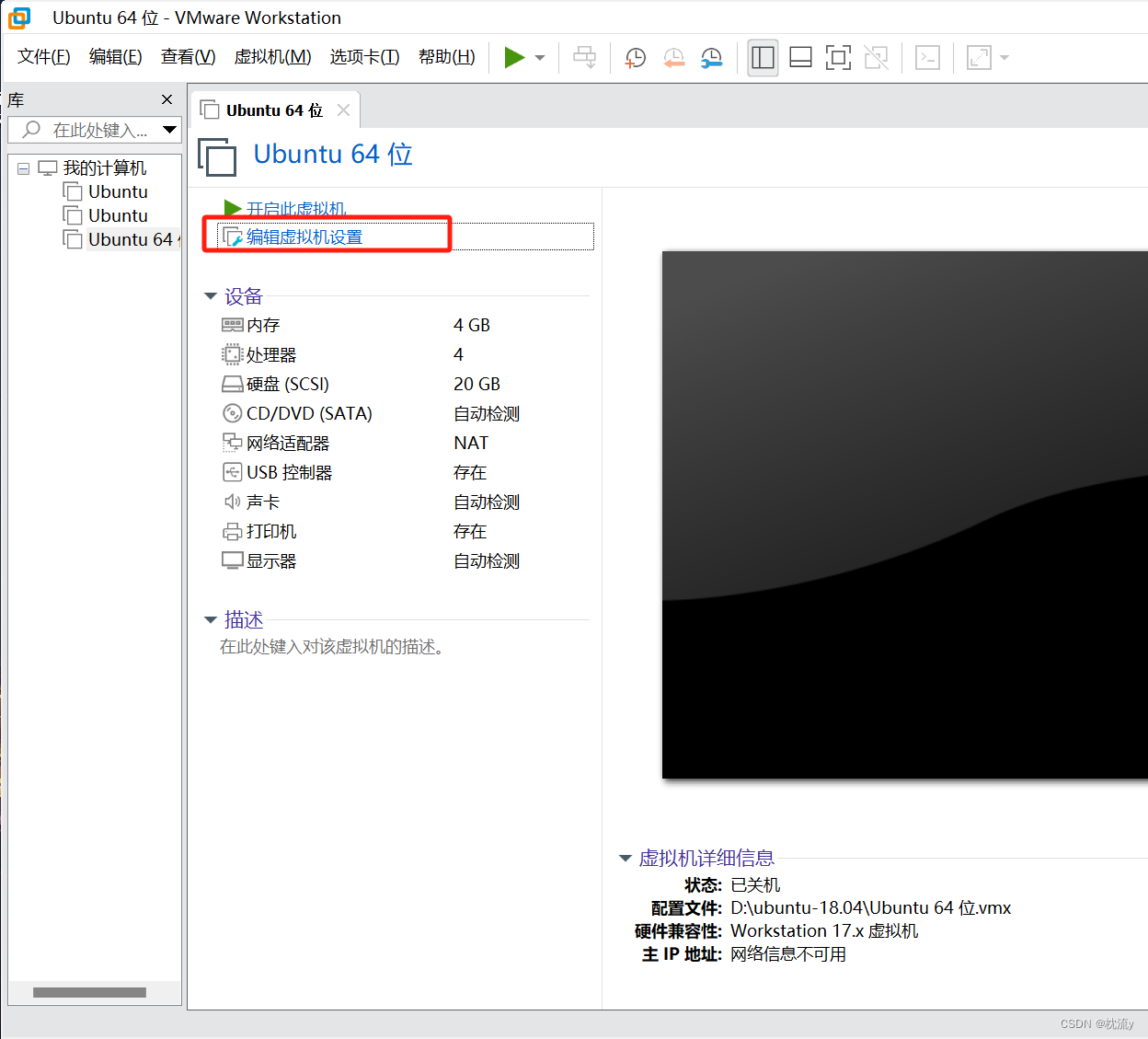Click config file path D:\ubuntu-18.04

tap(871, 908)
